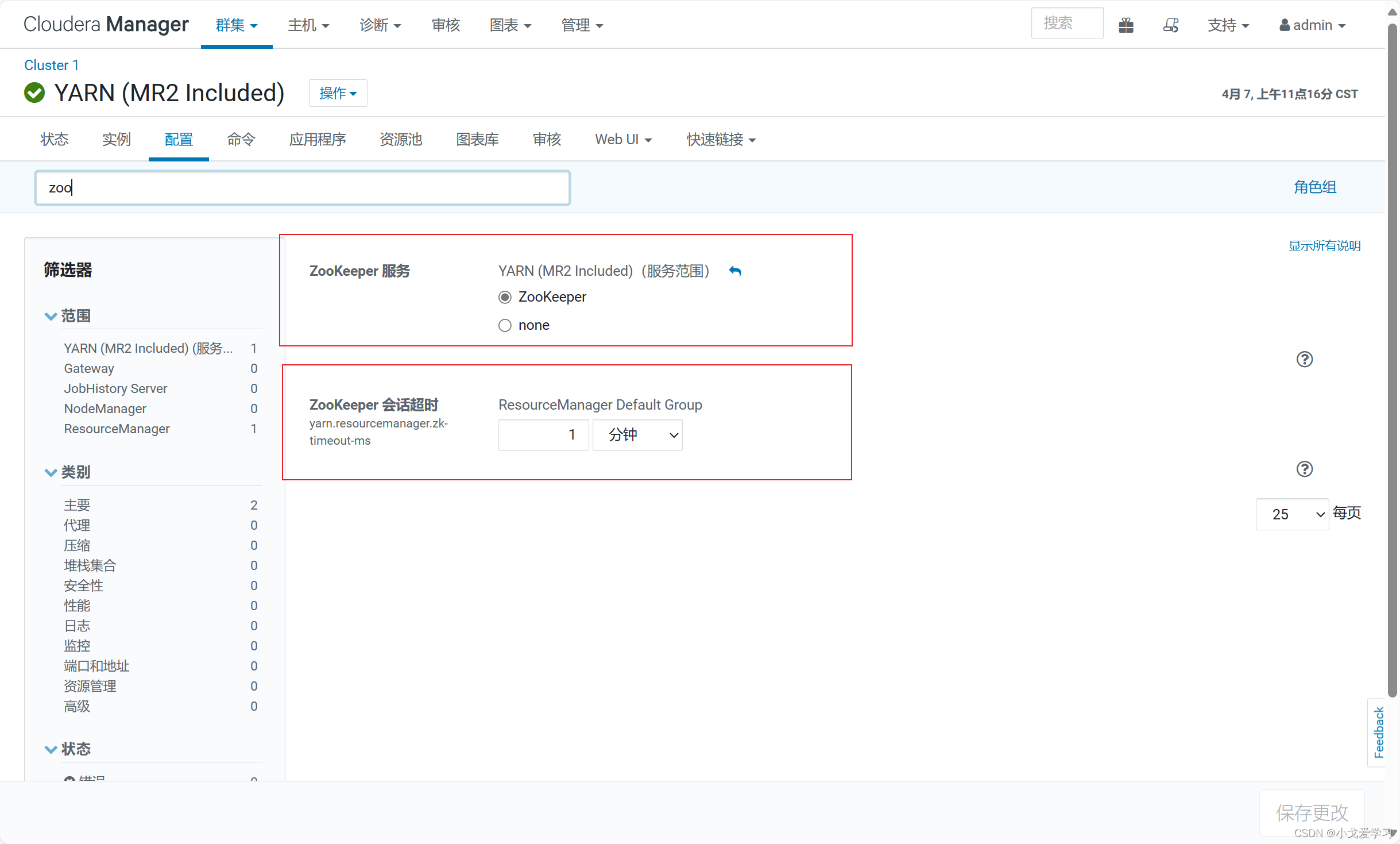Revert ZooKeeper service to default arrow
1400x844 pixels.
(735, 271)
